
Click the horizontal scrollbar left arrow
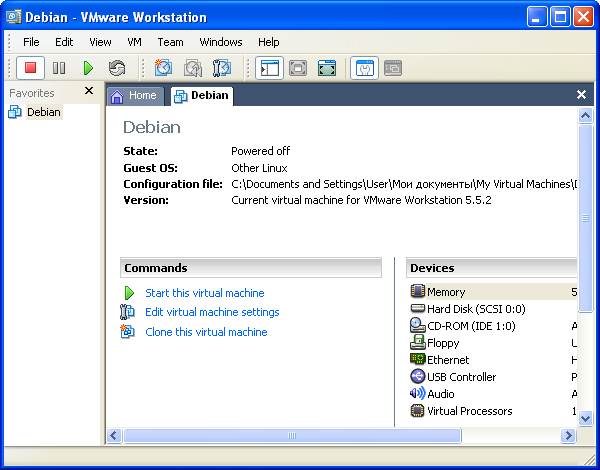(114, 436)
